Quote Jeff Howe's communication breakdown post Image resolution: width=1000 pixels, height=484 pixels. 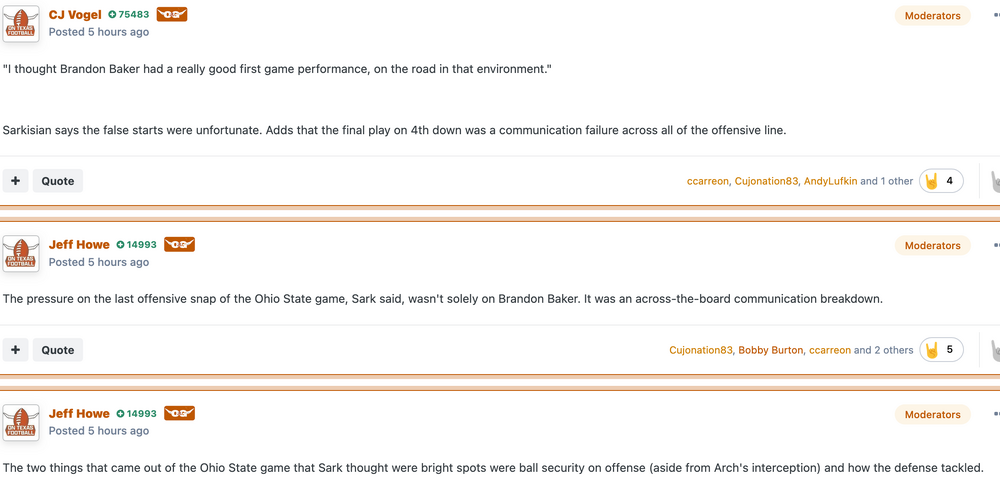pos(58,350)
